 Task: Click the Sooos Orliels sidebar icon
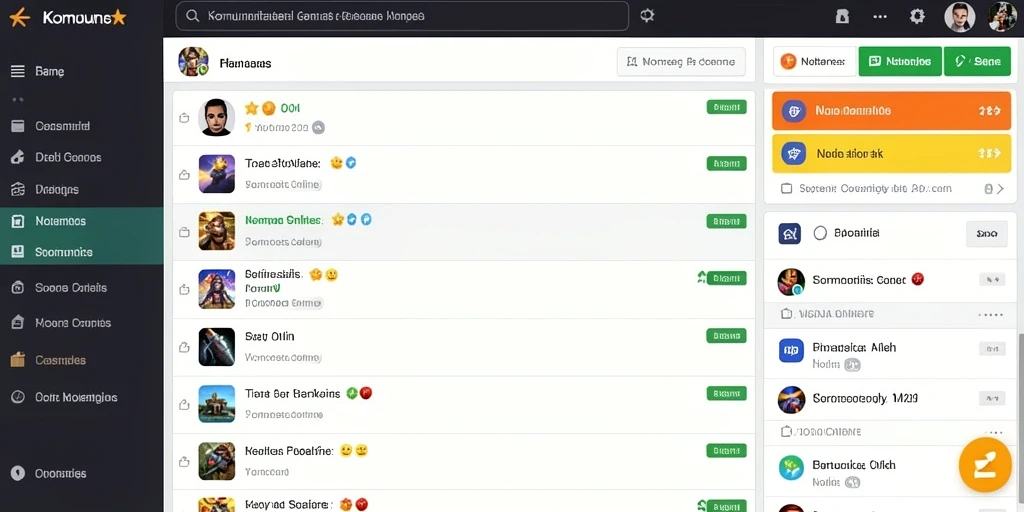pos(18,287)
